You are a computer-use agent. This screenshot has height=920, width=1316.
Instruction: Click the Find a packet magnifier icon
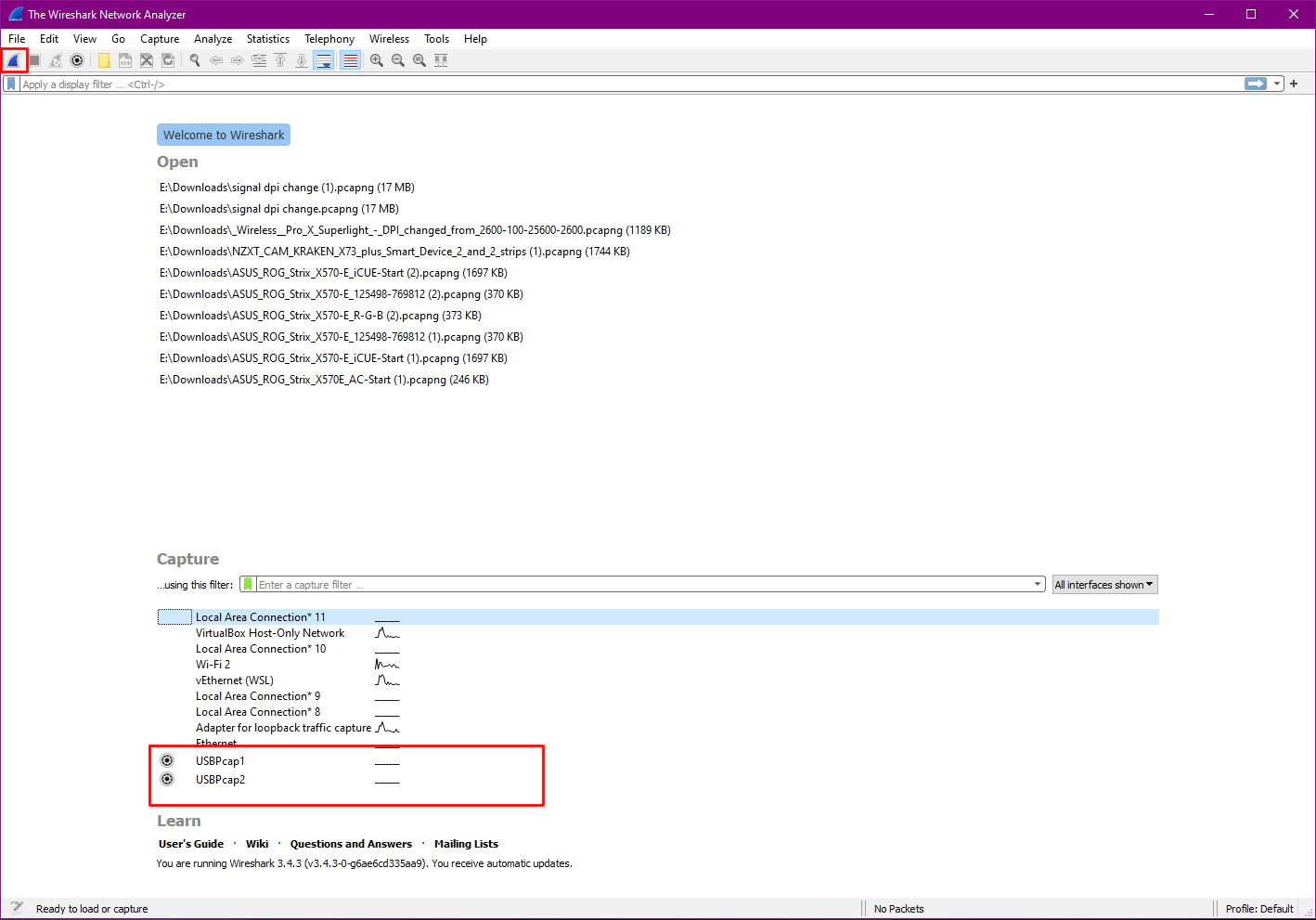point(195,60)
